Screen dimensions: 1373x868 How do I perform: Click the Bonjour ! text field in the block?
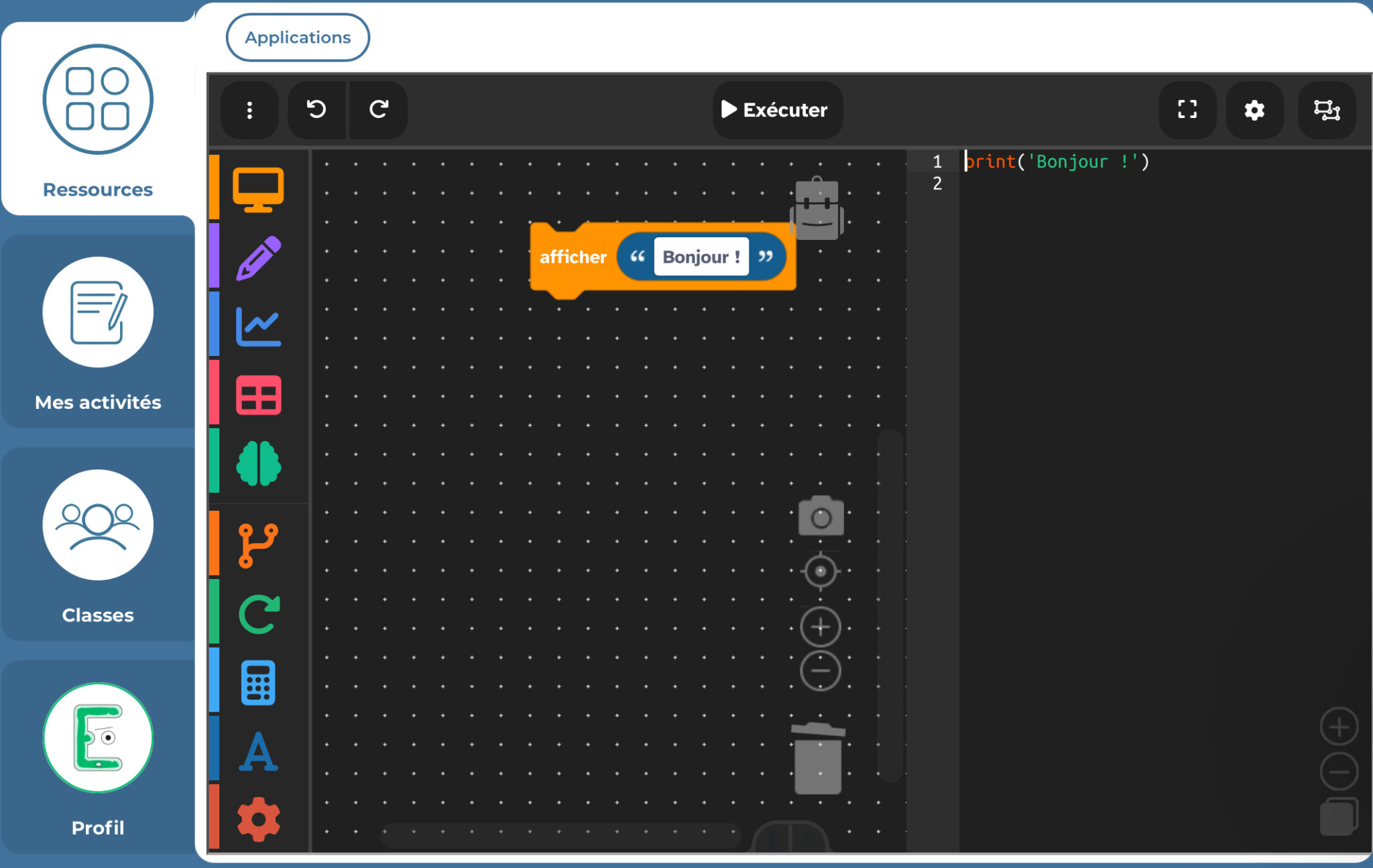click(x=701, y=257)
